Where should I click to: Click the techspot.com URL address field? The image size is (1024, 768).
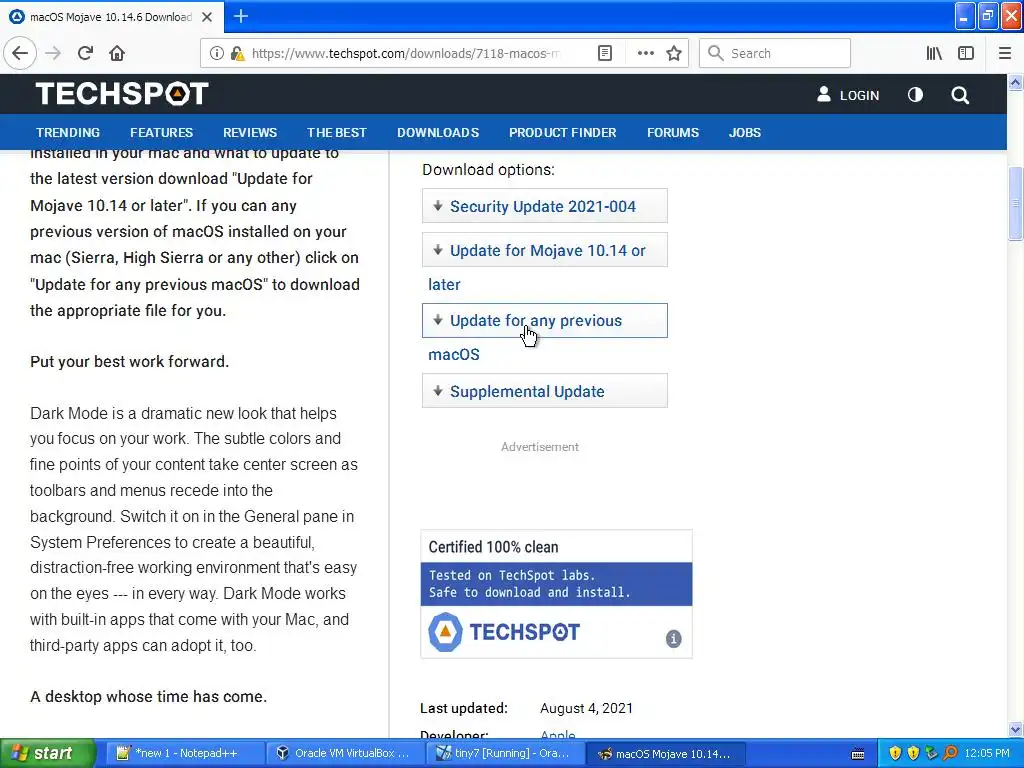405,53
